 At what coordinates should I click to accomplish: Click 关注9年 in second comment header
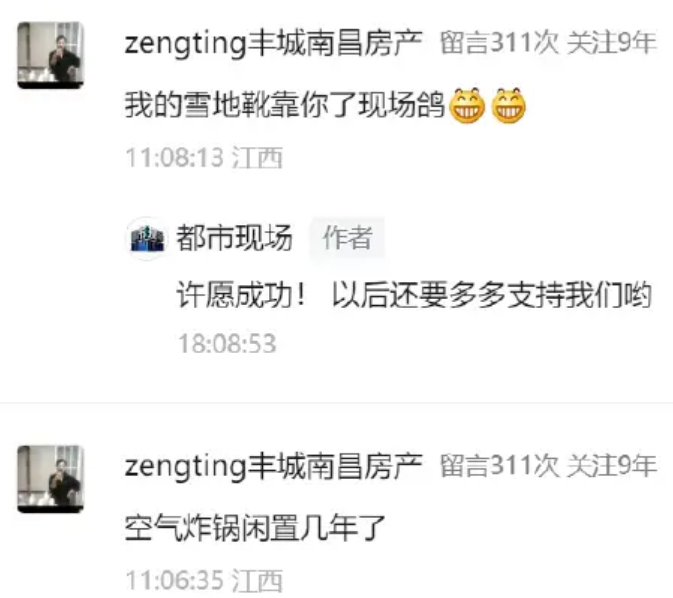612,465
